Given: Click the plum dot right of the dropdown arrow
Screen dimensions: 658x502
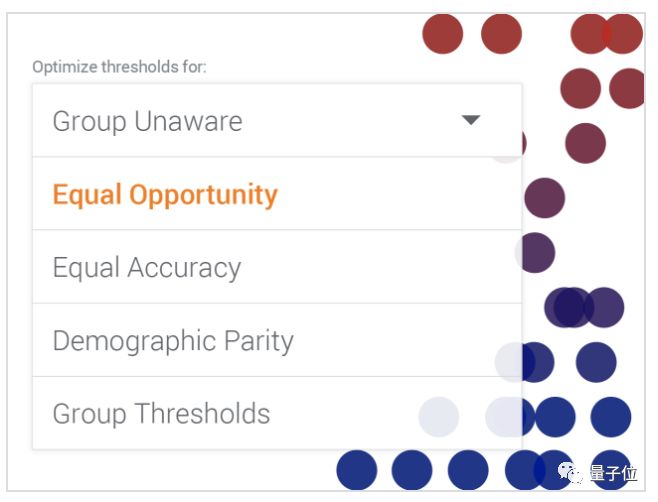Looking at the screenshot, I should [585, 143].
